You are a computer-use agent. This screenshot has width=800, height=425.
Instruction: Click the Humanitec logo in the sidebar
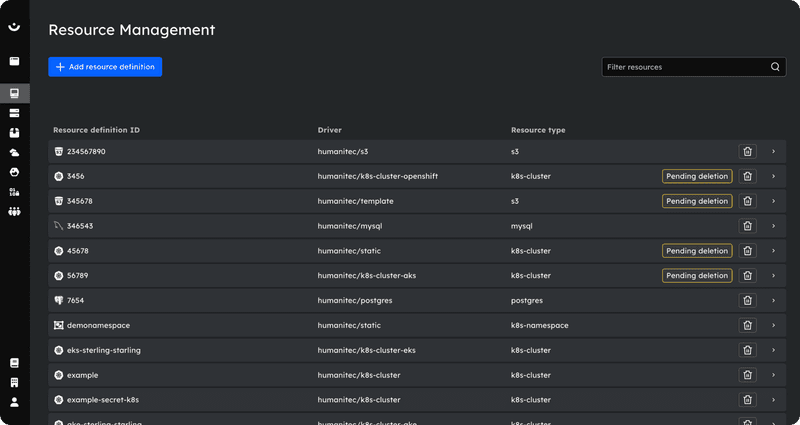[x=14, y=27]
